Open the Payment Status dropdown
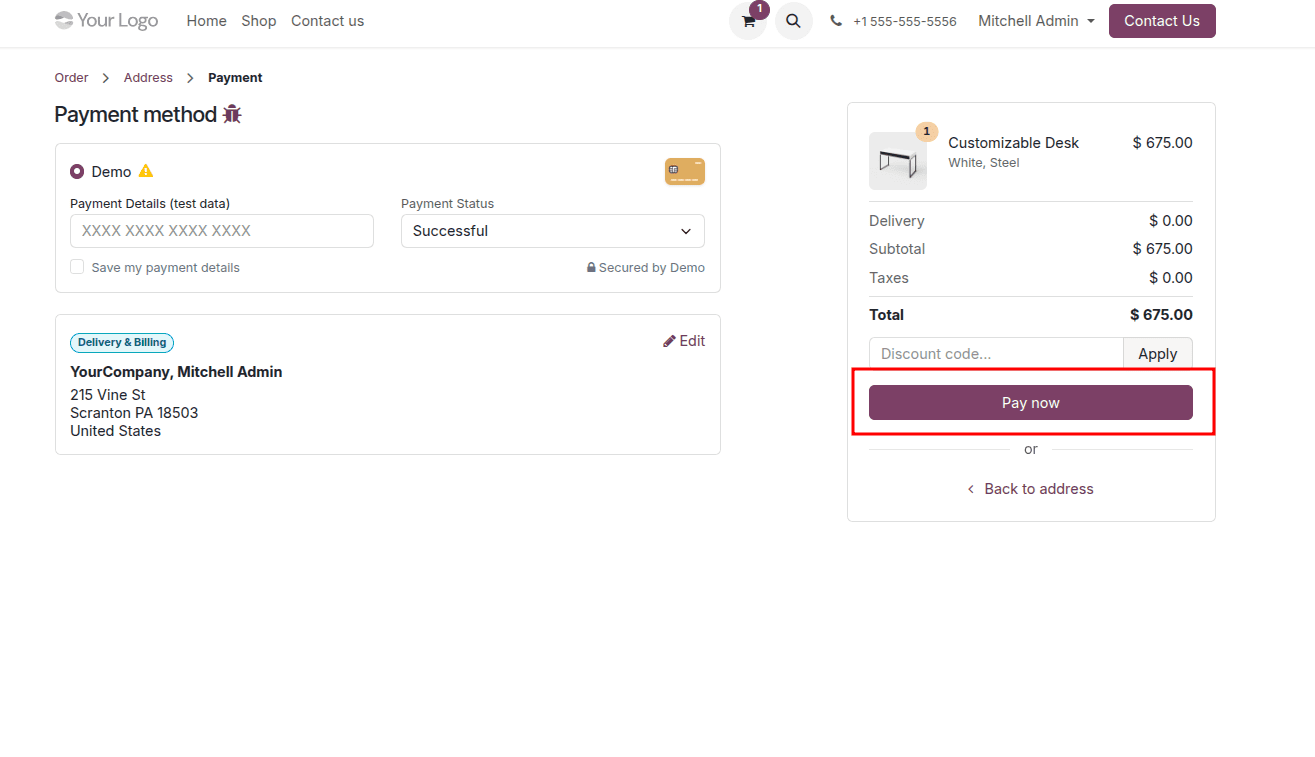 [x=553, y=231]
